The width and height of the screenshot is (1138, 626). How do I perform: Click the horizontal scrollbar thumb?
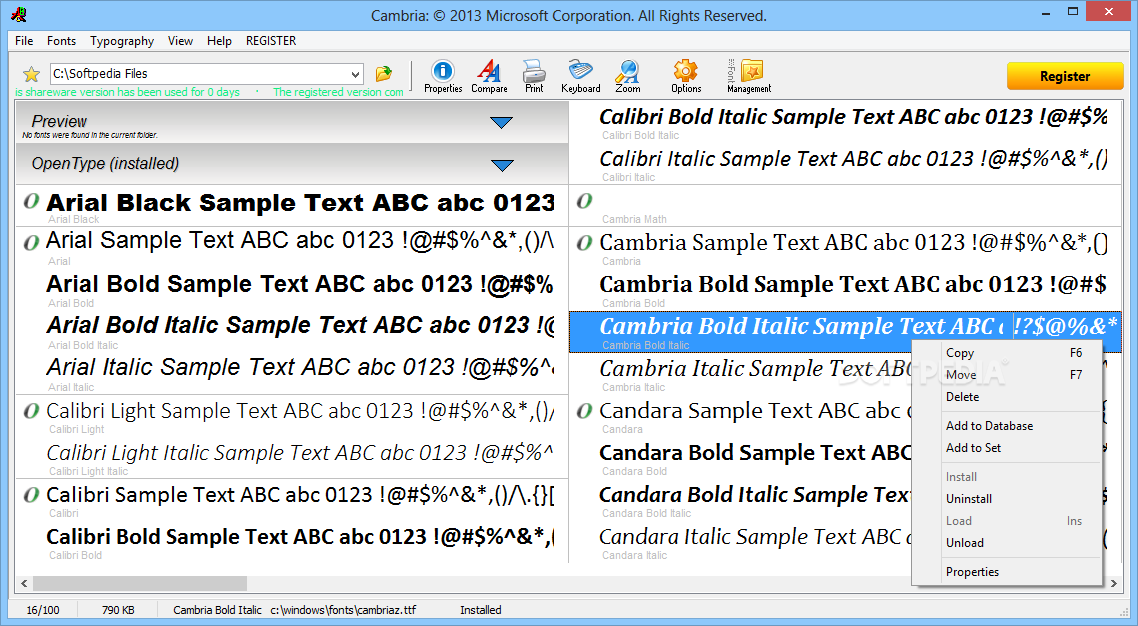click(x=140, y=583)
